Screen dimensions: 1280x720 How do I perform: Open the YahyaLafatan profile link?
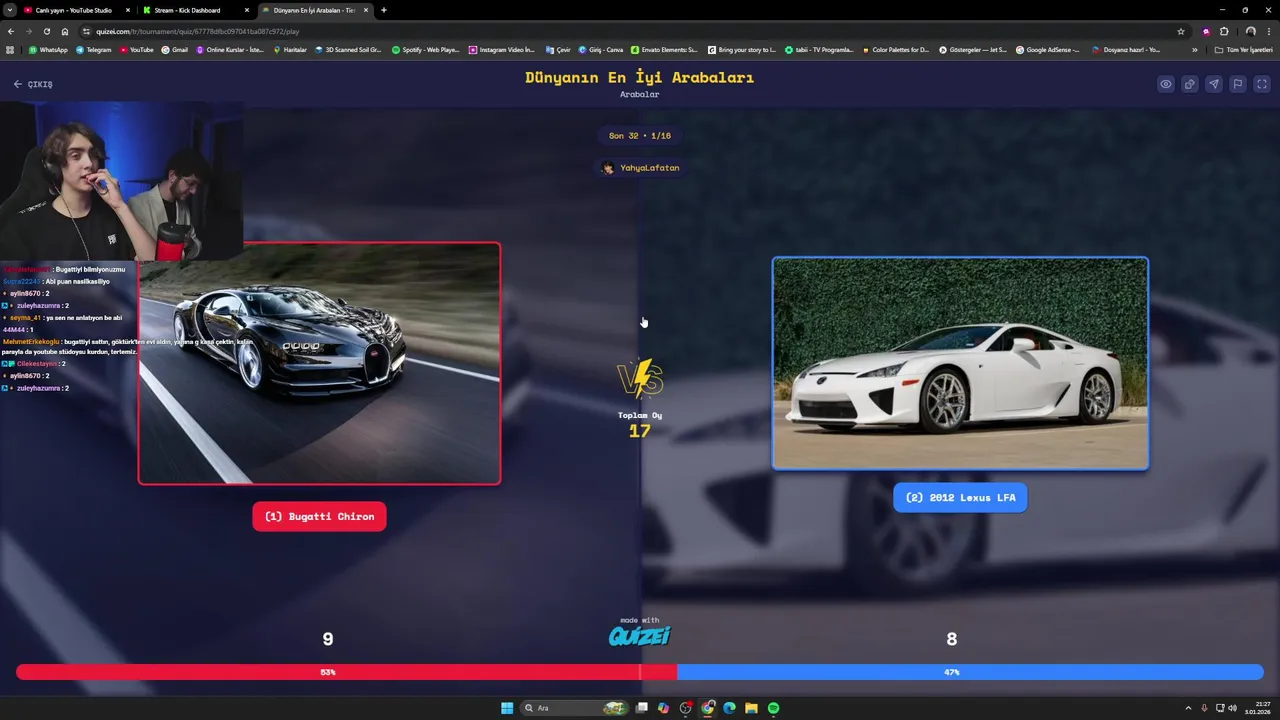pos(640,168)
